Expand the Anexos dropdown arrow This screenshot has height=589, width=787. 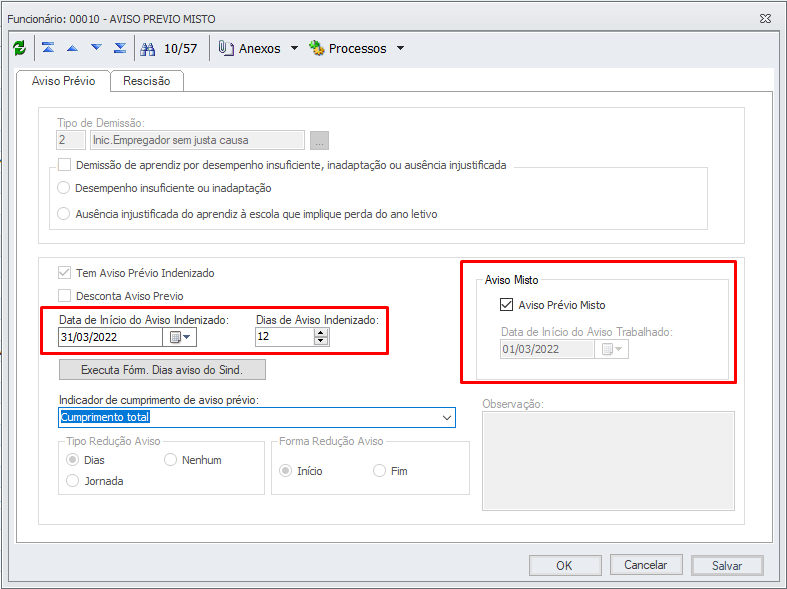295,49
